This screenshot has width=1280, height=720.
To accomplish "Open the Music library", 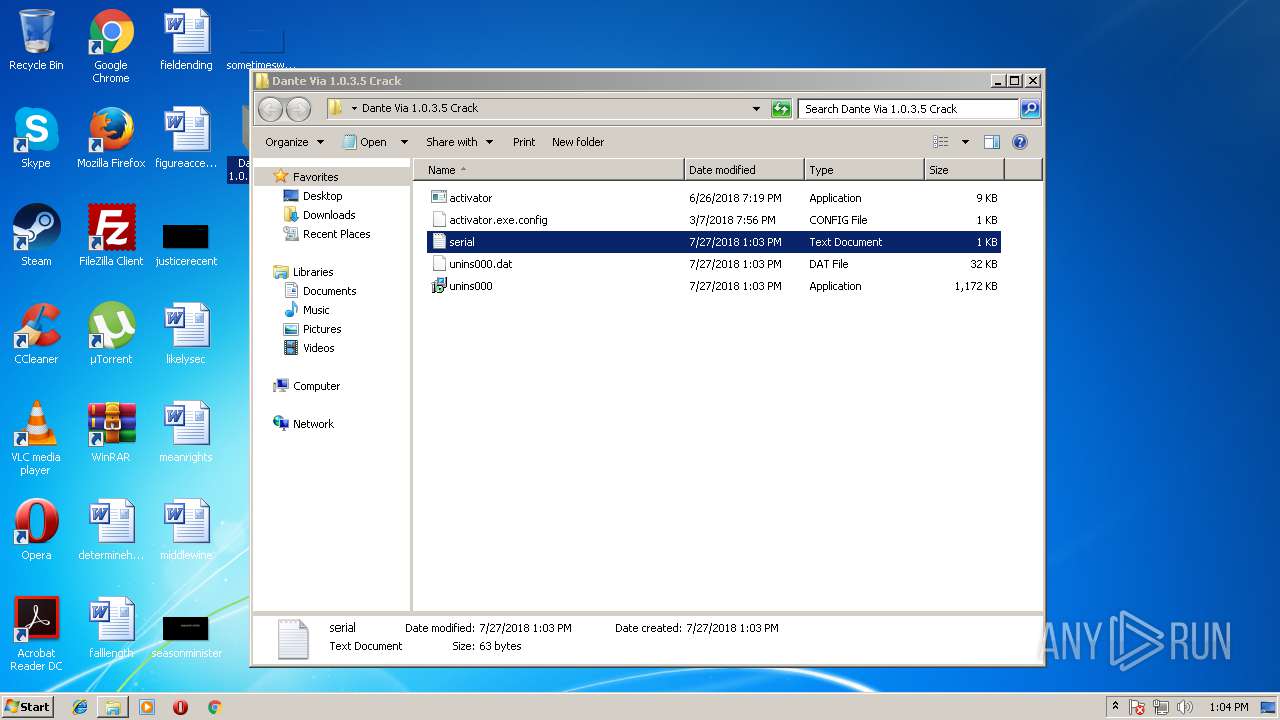I will 307,310.
